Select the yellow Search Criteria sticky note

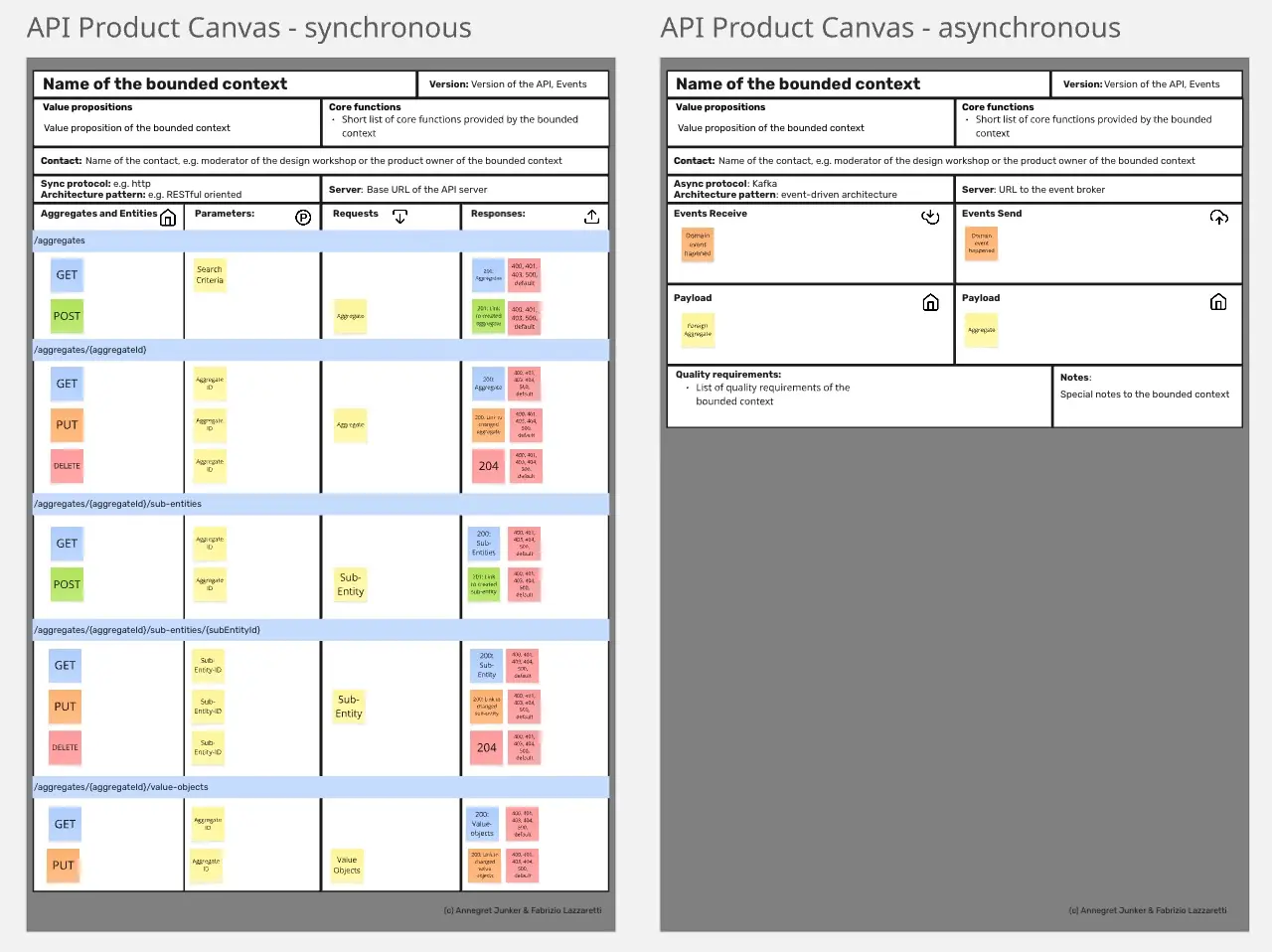pyautogui.click(x=210, y=275)
